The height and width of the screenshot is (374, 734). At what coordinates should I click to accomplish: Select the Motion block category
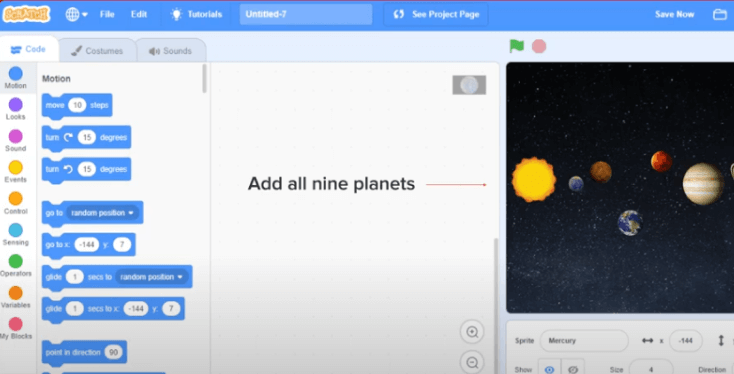coord(15,78)
